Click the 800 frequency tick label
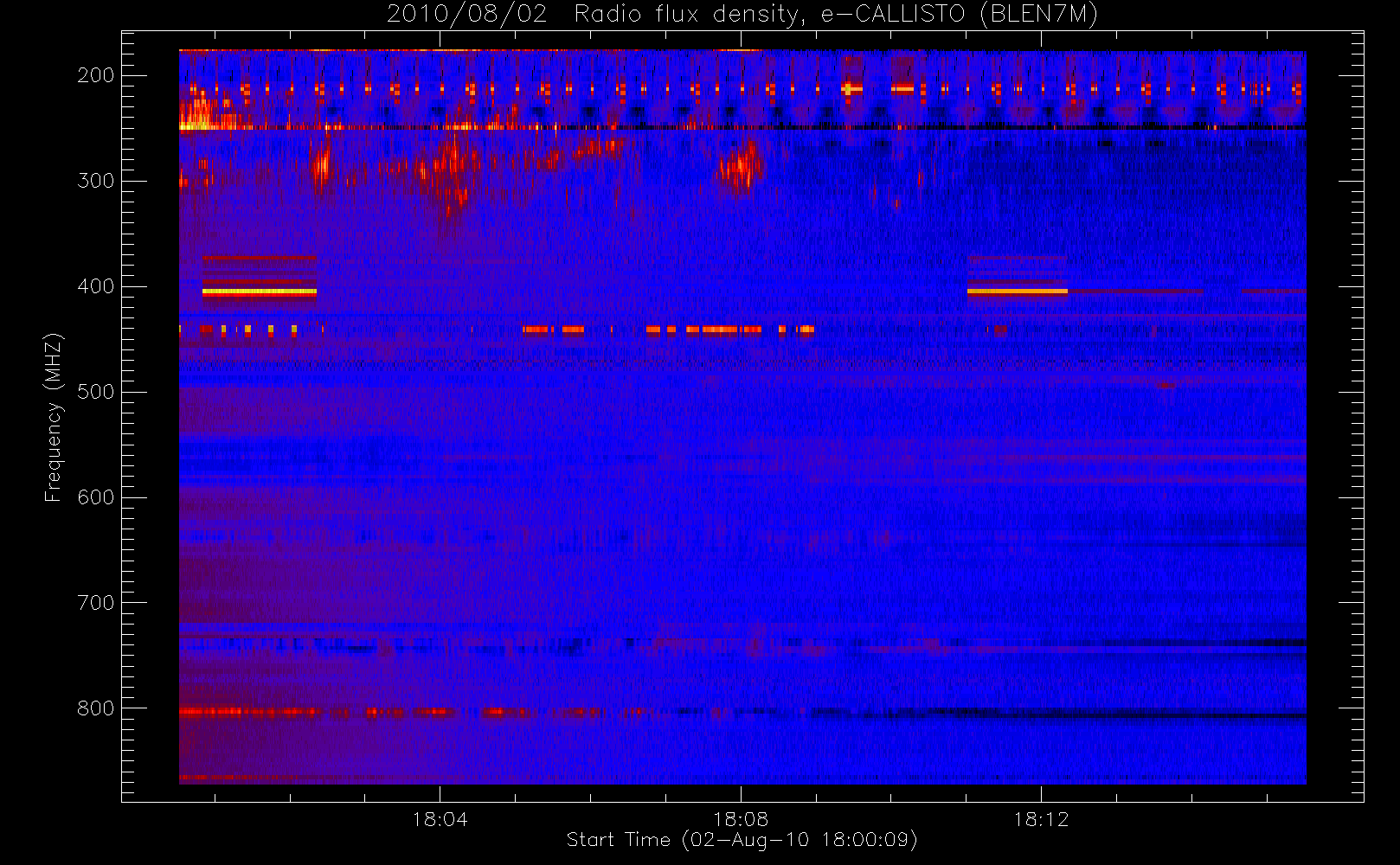 [x=96, y=708]
